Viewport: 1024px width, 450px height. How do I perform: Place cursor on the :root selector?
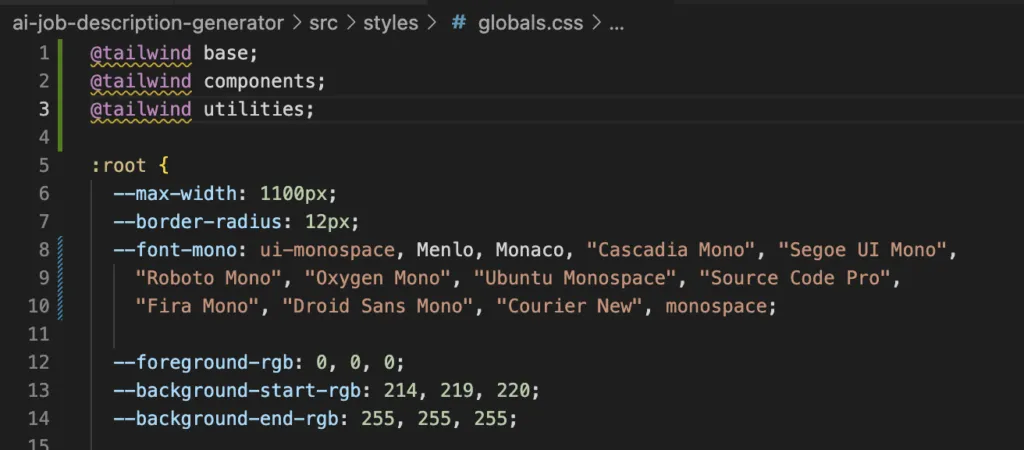coord(119,165)
